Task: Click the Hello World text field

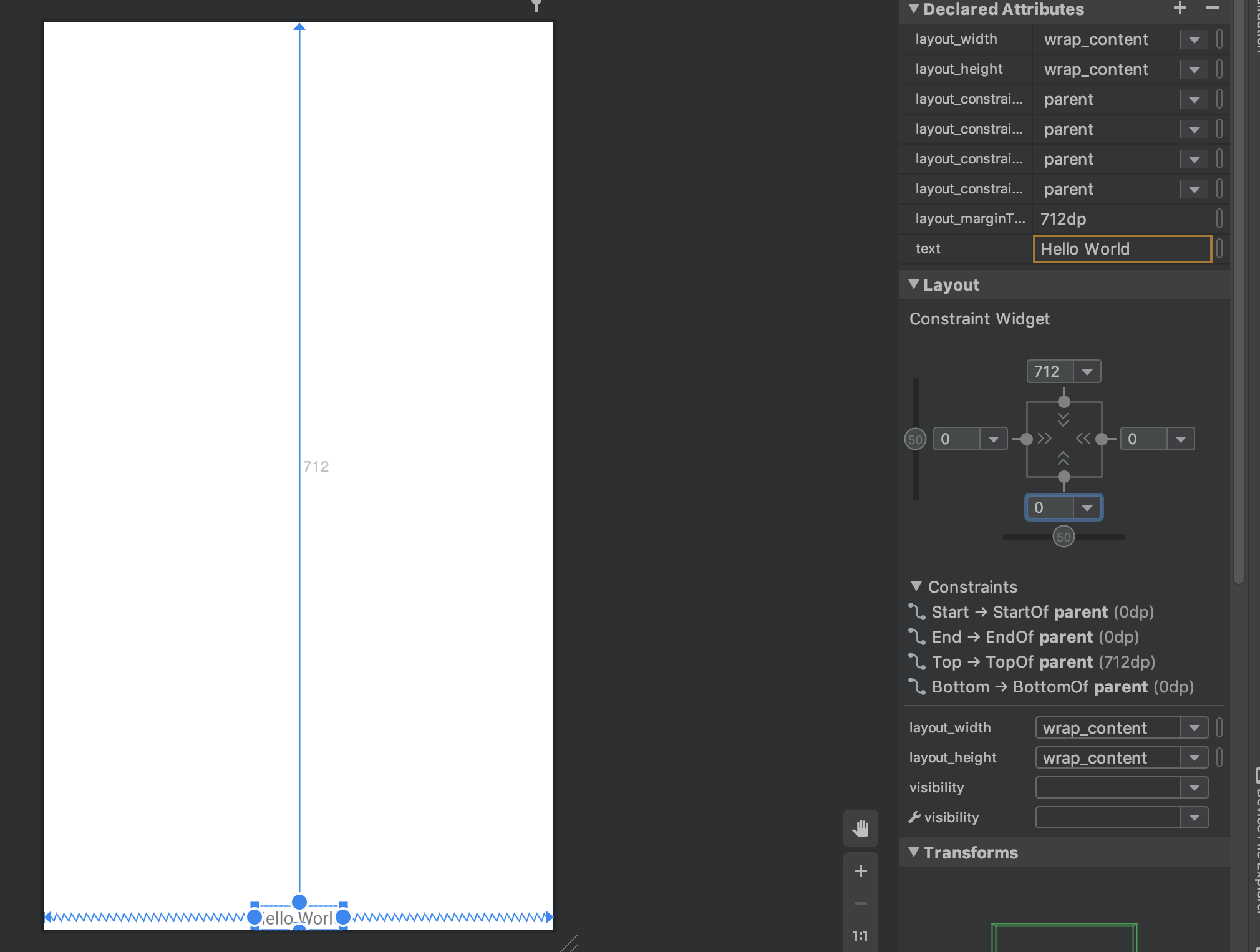Action: coord(1122,249)
